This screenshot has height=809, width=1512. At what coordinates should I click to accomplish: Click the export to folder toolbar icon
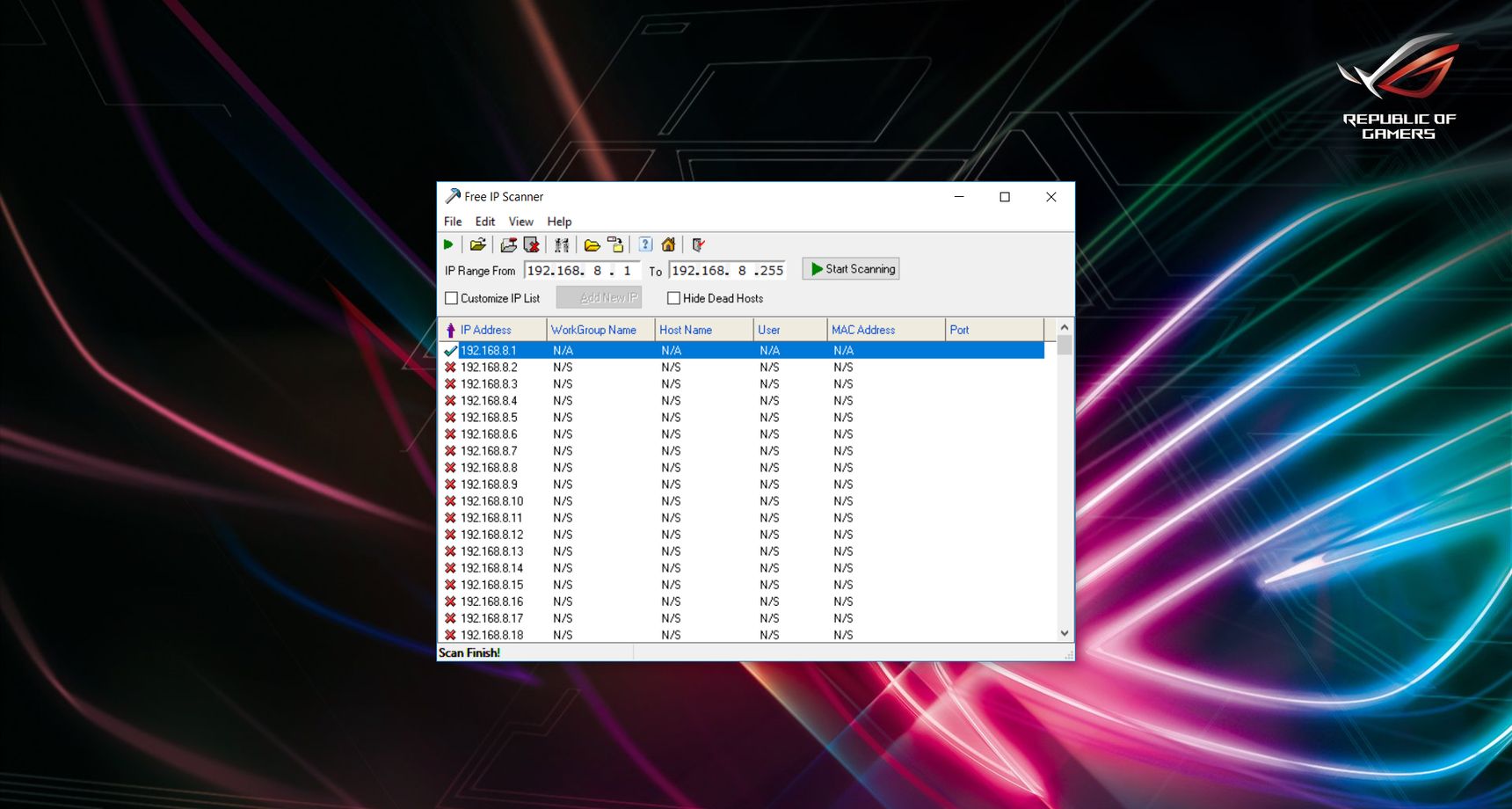615,244
